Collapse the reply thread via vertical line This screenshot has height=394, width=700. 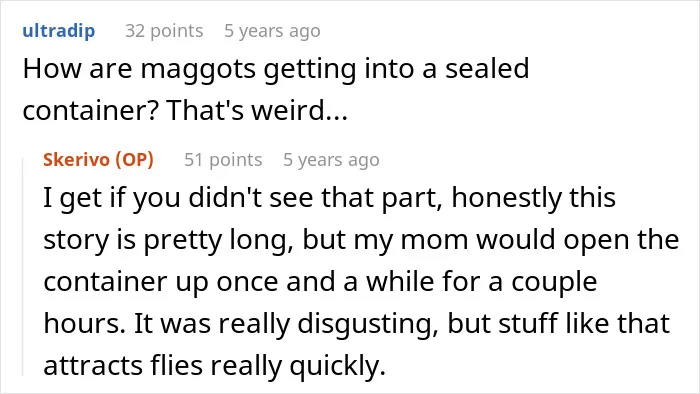tap(23, 266)
